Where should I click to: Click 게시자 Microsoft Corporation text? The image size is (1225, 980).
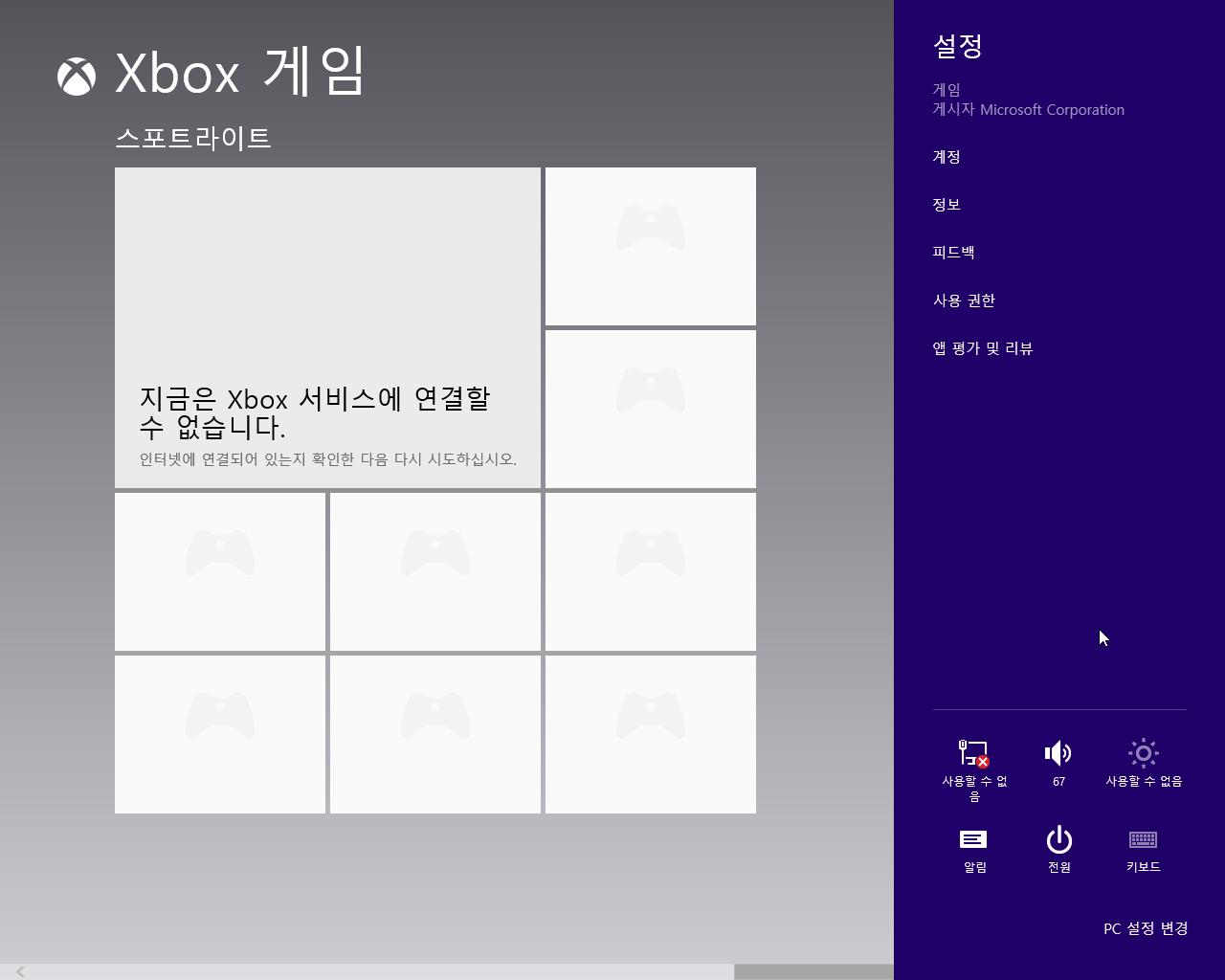[1029, 110]
